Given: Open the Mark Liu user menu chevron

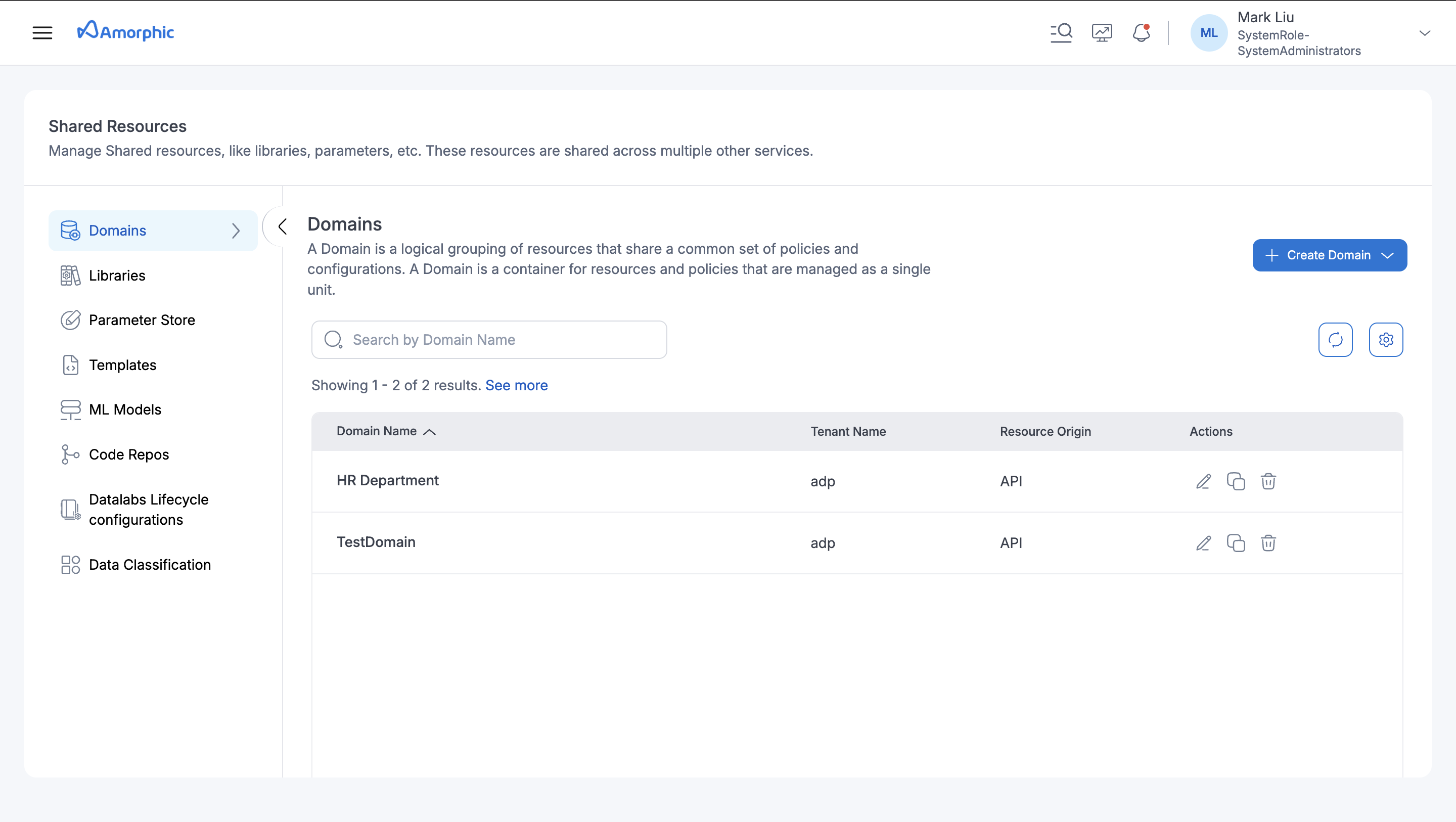Looking at the screenshot, I should tap(1424, 33).
